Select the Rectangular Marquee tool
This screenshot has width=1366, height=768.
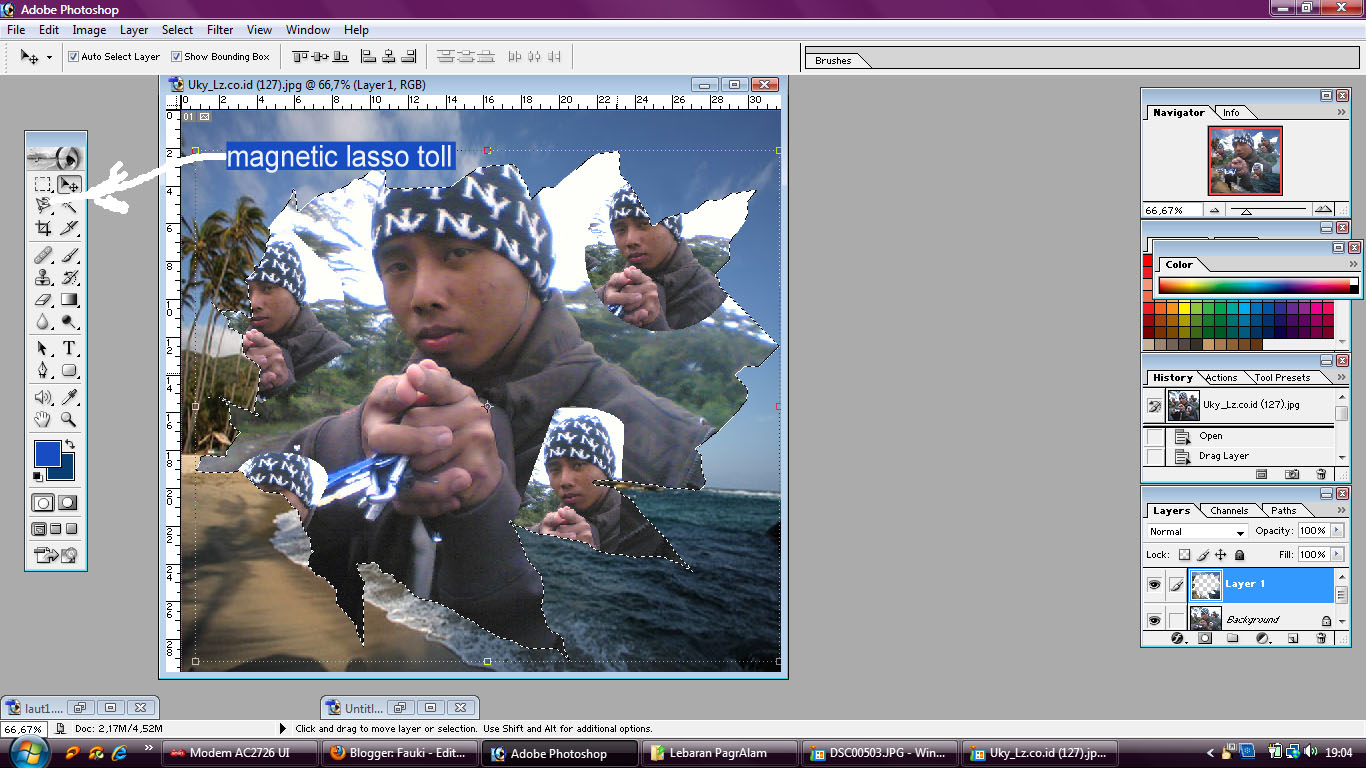click(43, 184)
